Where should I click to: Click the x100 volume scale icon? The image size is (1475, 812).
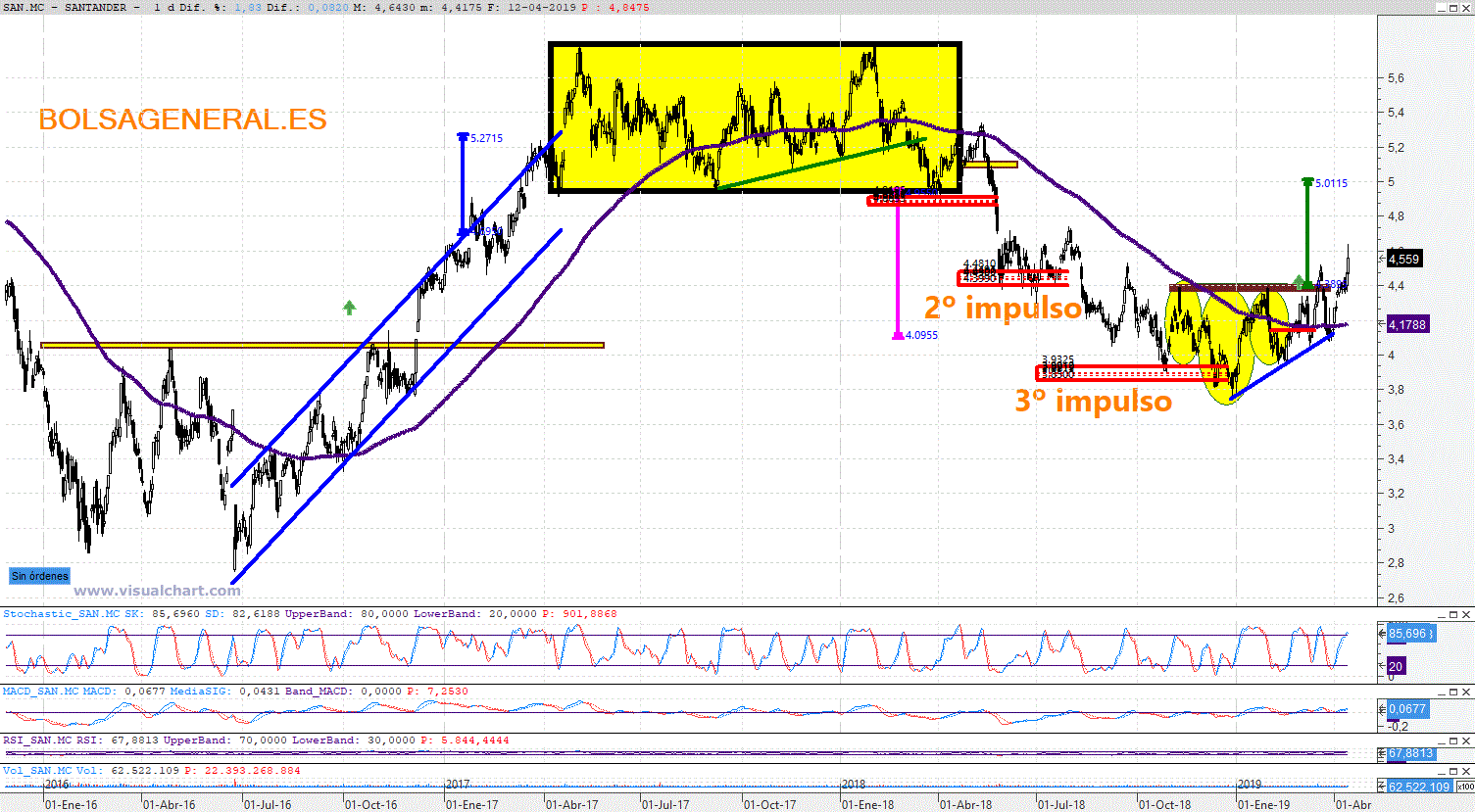pos(1464,787)
